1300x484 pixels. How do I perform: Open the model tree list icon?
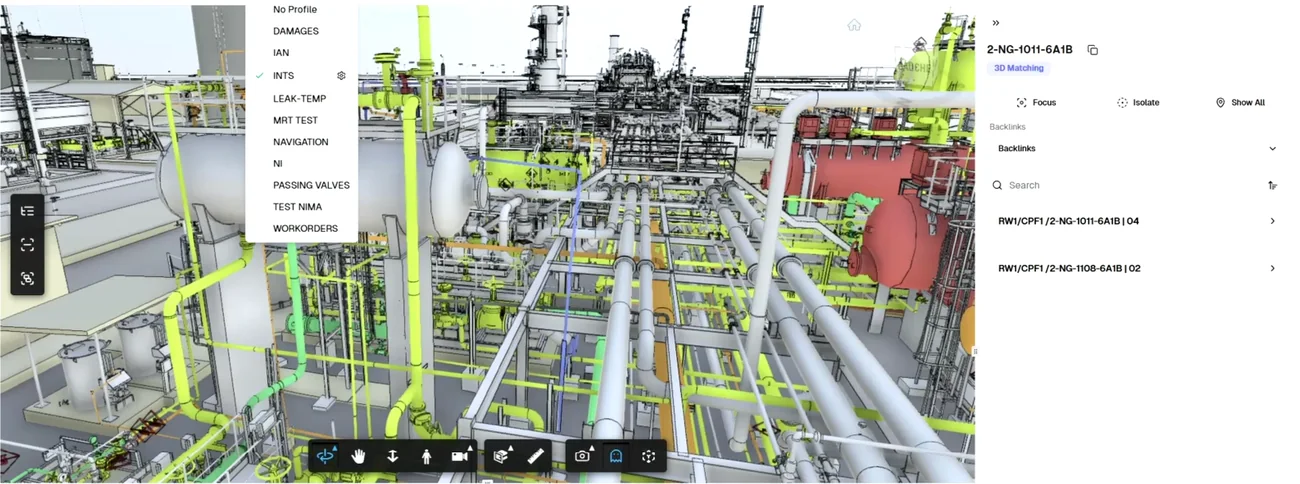click(x=27, y=211)
